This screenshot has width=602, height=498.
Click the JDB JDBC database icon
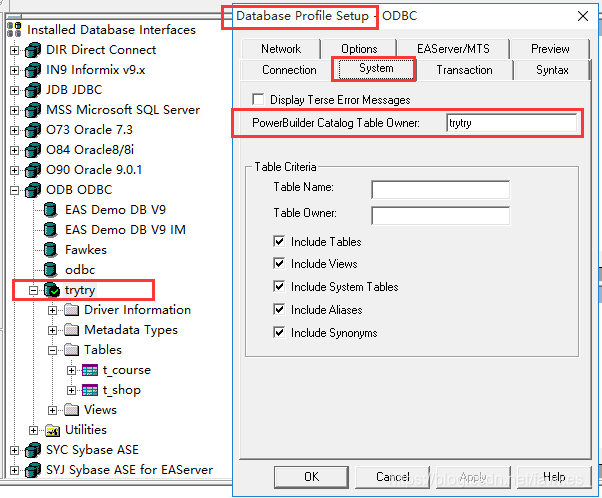coord(33,90)
